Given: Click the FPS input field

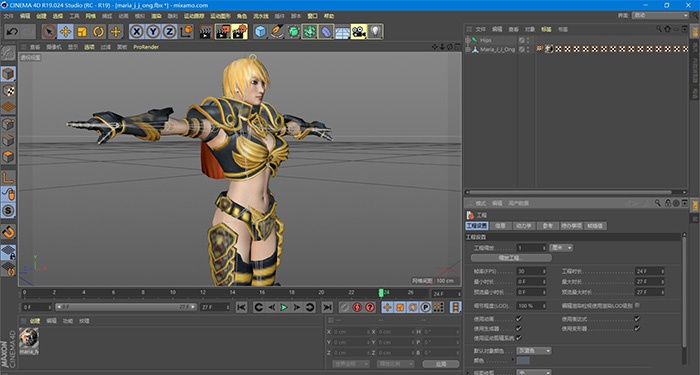Looking at the screenshot, I should coord(531,271).
